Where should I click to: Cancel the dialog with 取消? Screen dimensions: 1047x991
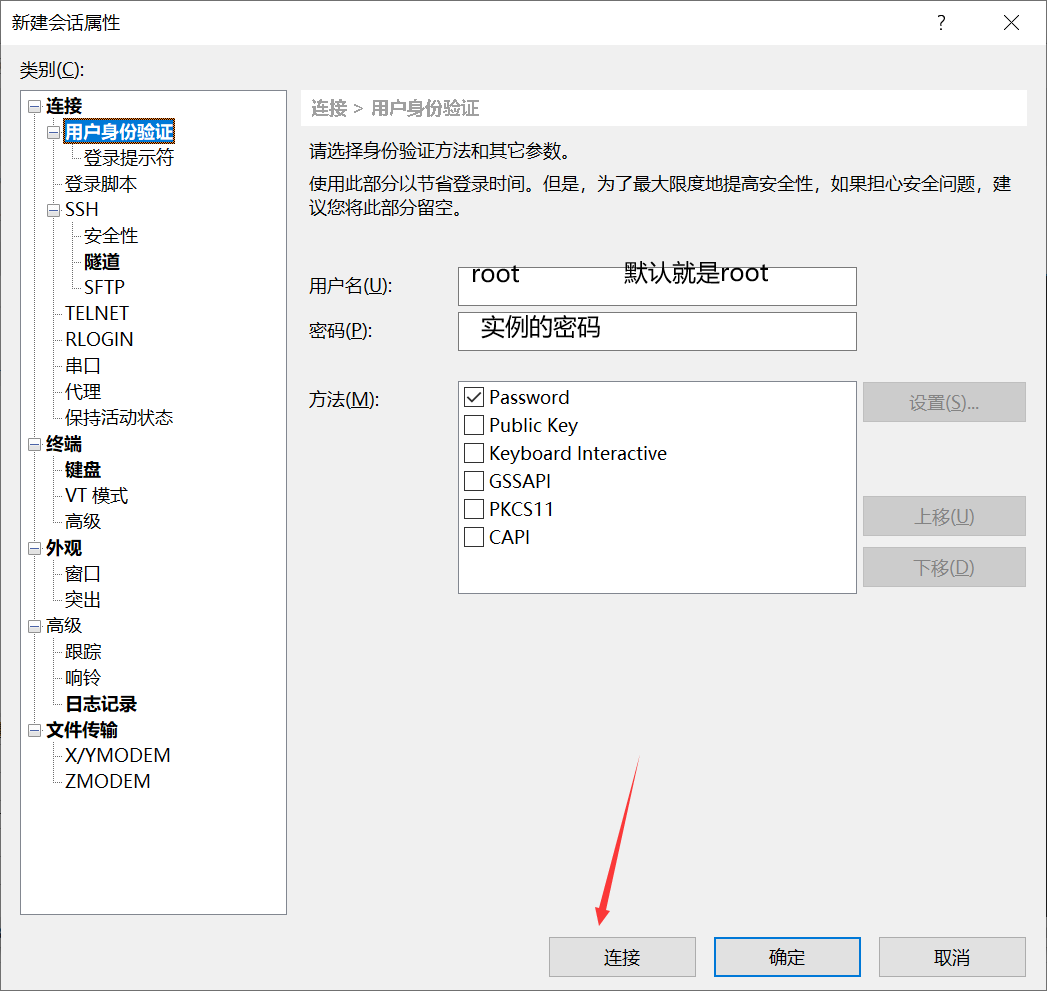click(952, 957)
